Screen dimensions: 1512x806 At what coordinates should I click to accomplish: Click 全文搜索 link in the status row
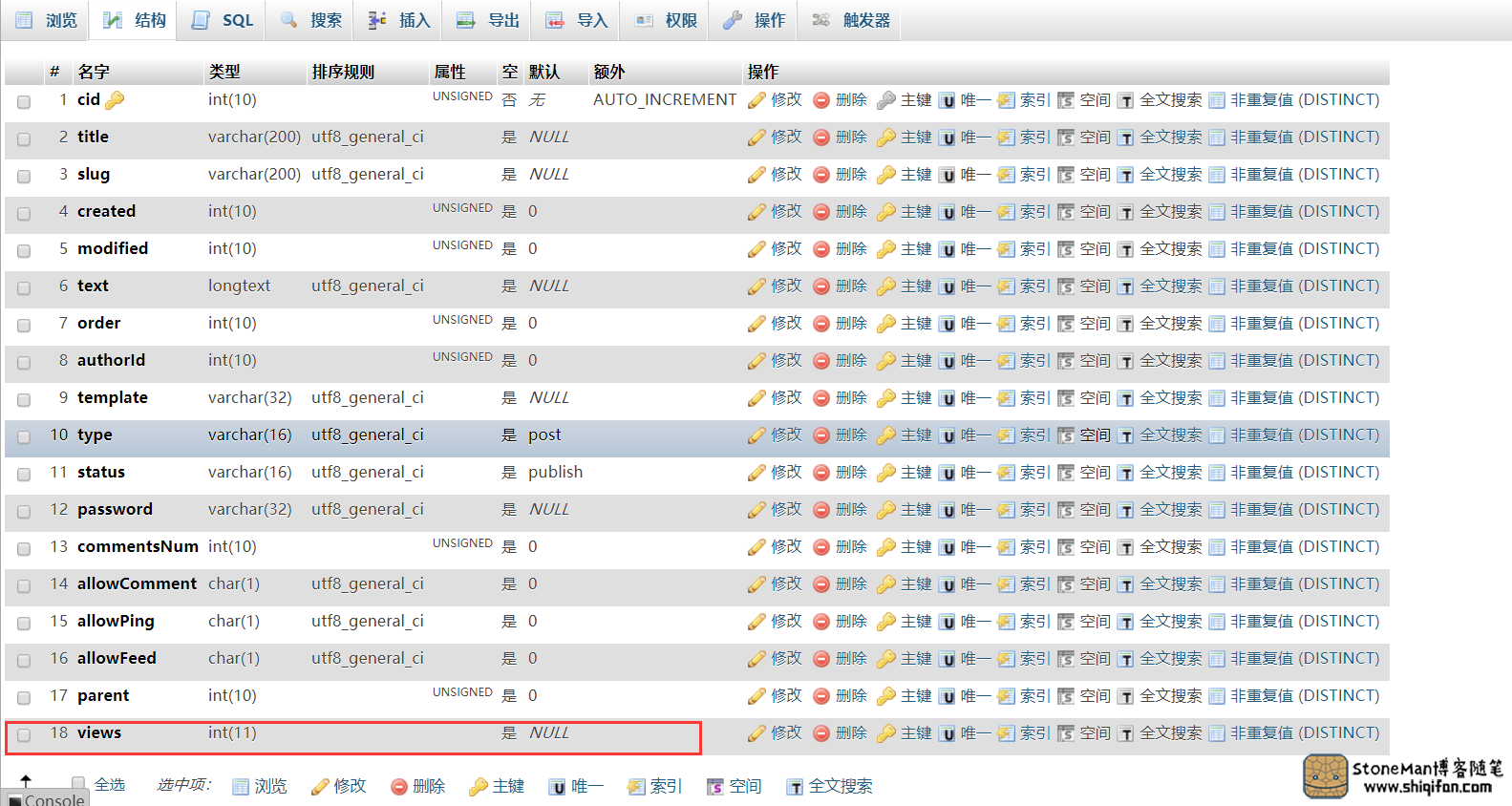tap(1171, 472)
